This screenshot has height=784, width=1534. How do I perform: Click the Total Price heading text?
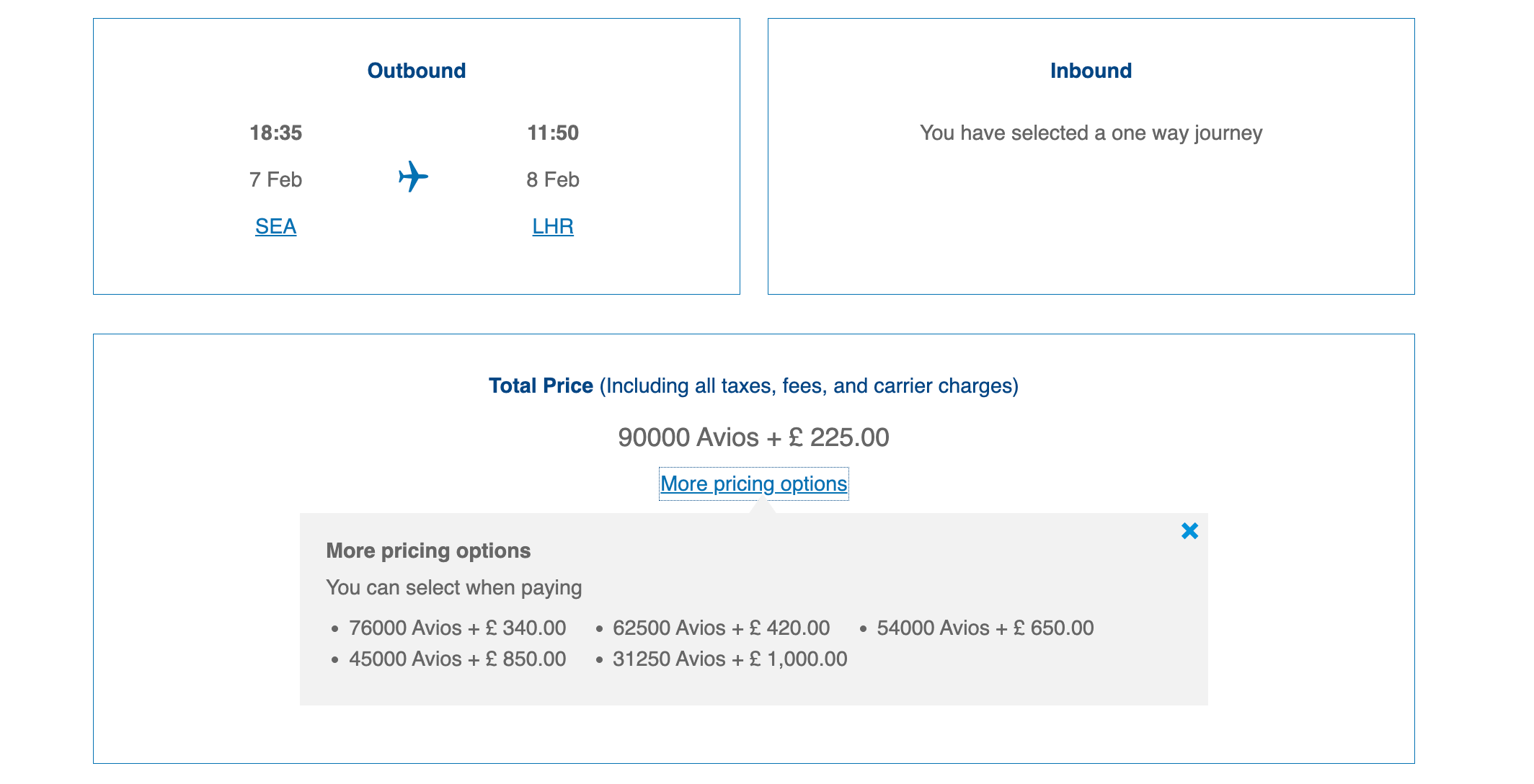coord(541,386)
